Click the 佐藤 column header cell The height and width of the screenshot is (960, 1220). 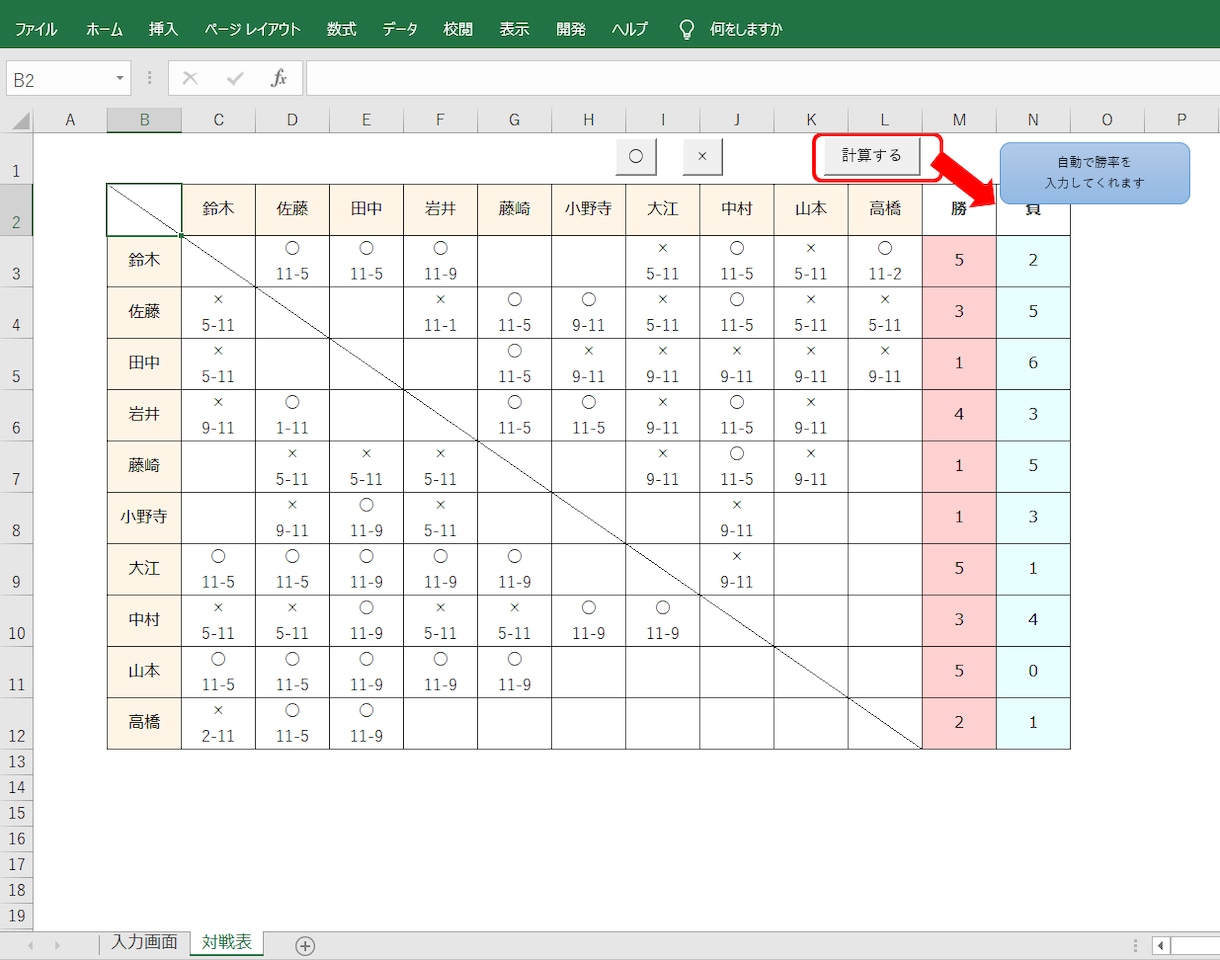tap(292, 209)
